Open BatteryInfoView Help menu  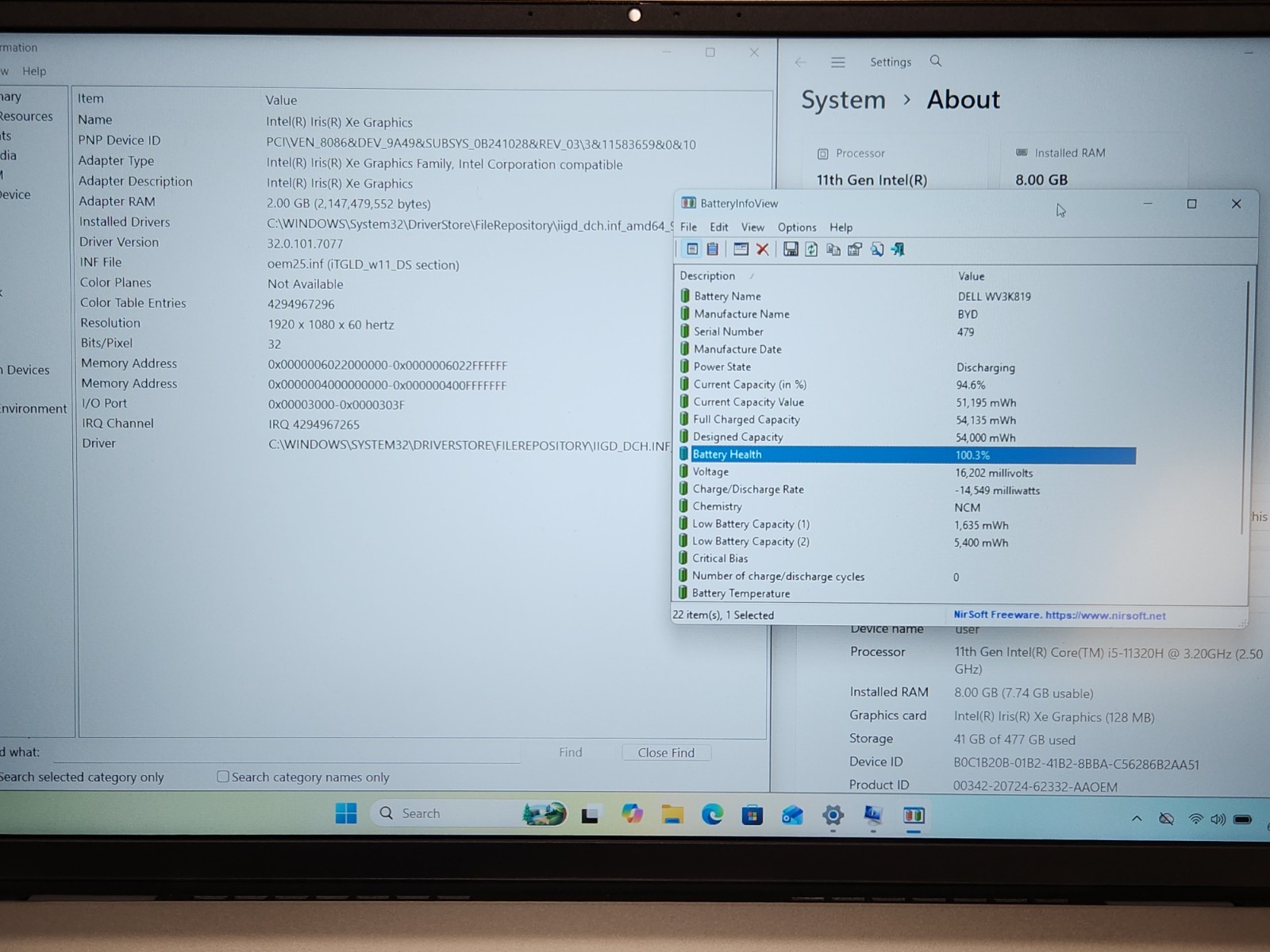click(841, 227)
